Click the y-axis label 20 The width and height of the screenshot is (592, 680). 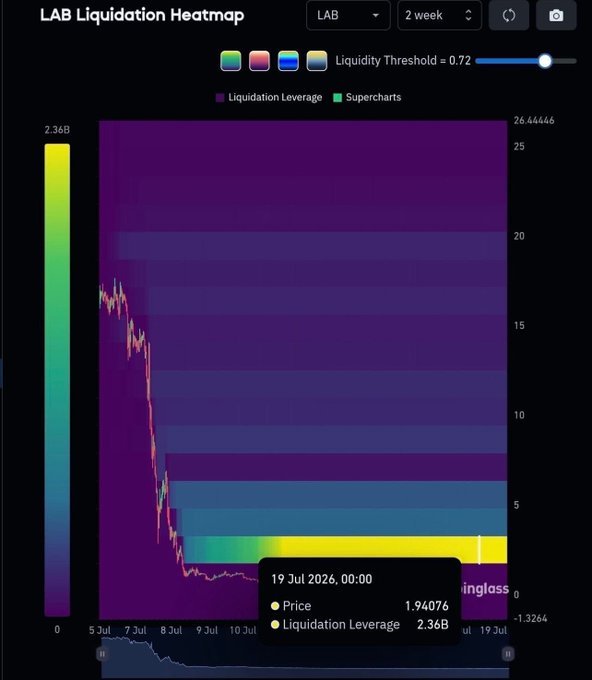(519, 236)
